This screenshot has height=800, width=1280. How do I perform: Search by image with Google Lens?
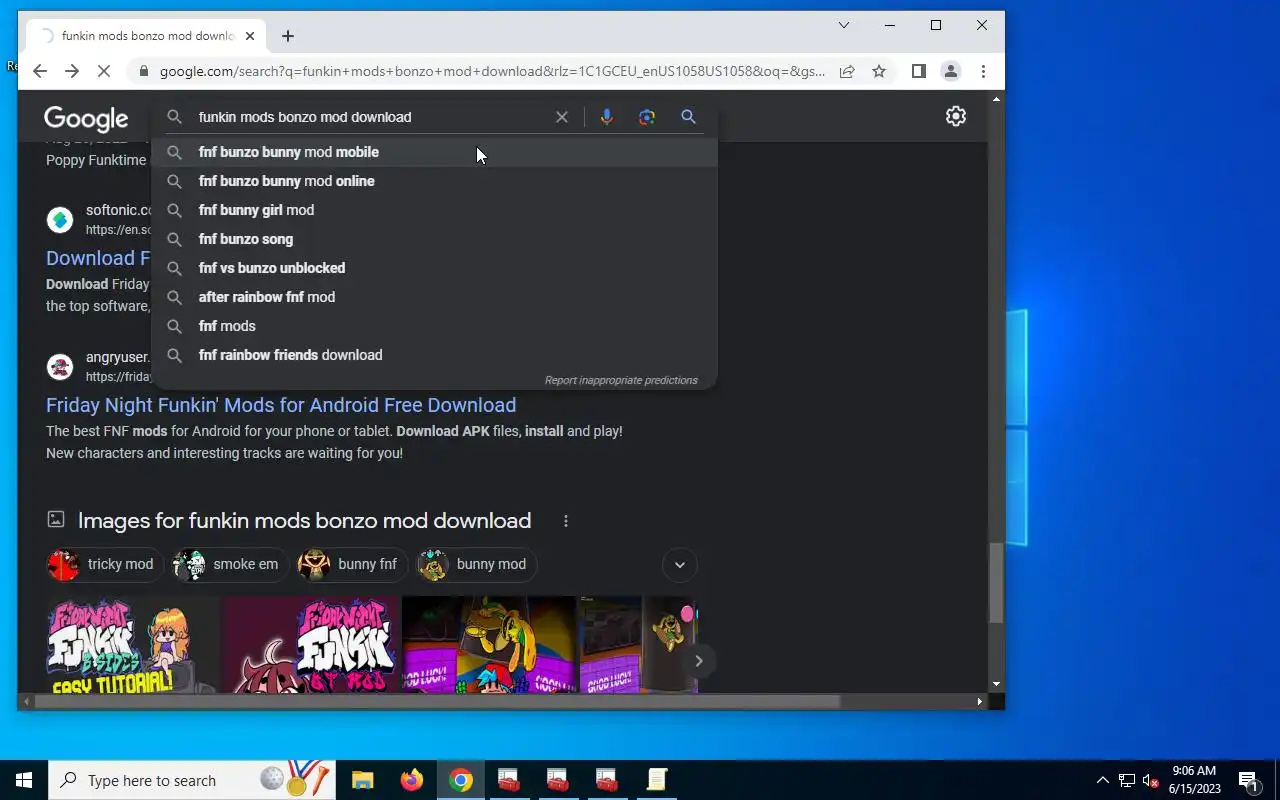tap(647, 117)
